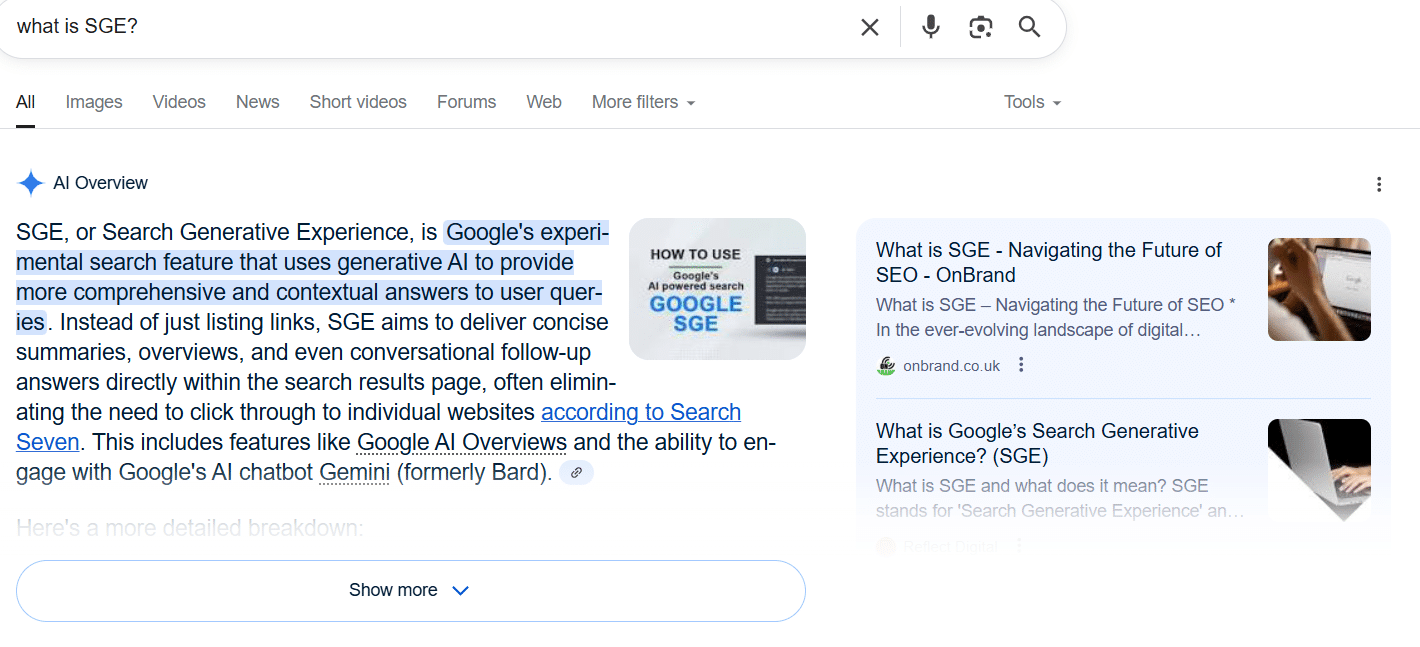The width and height of the screenshot is (1420, 647).
Task: Open the Forums tab
Action: [466, 102]
